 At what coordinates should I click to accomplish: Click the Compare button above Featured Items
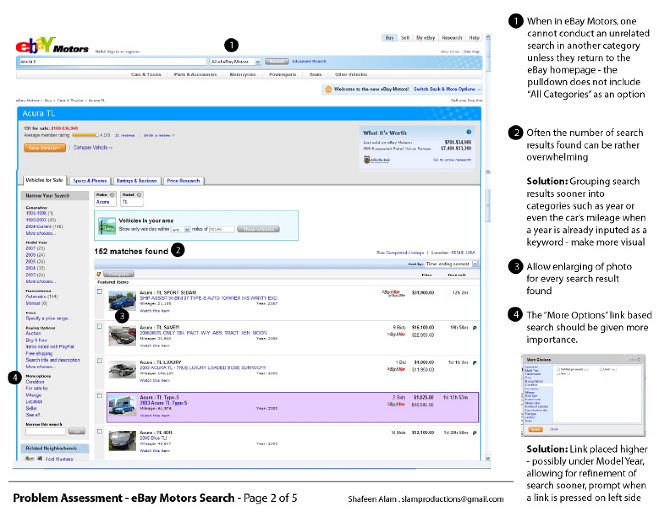click(118, 274)
